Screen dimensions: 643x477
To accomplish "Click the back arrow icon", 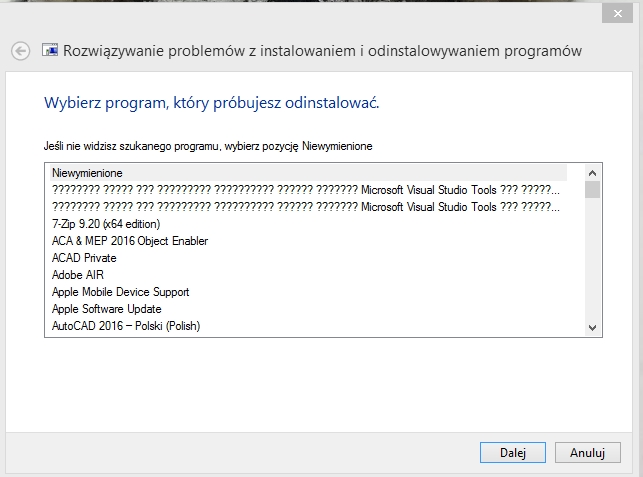I will 21,51.
